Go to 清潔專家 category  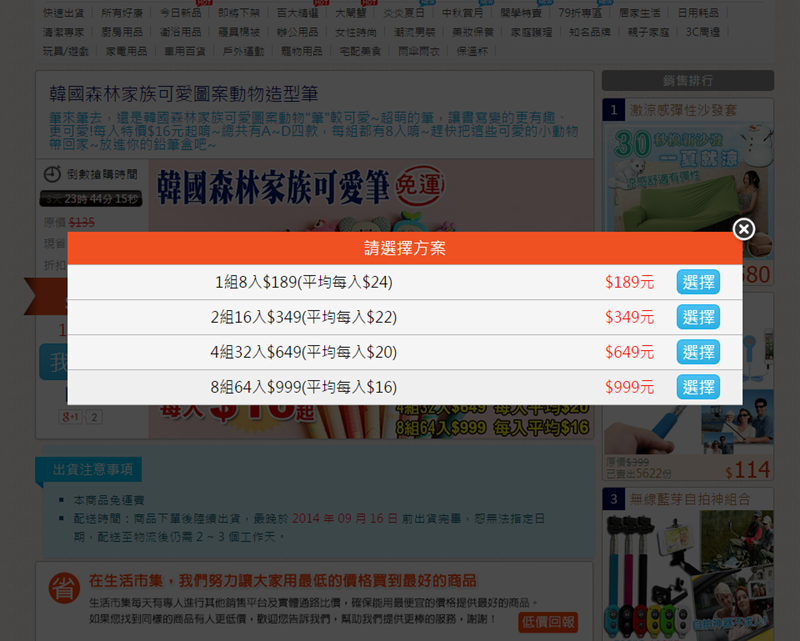(x=64, y=32)
